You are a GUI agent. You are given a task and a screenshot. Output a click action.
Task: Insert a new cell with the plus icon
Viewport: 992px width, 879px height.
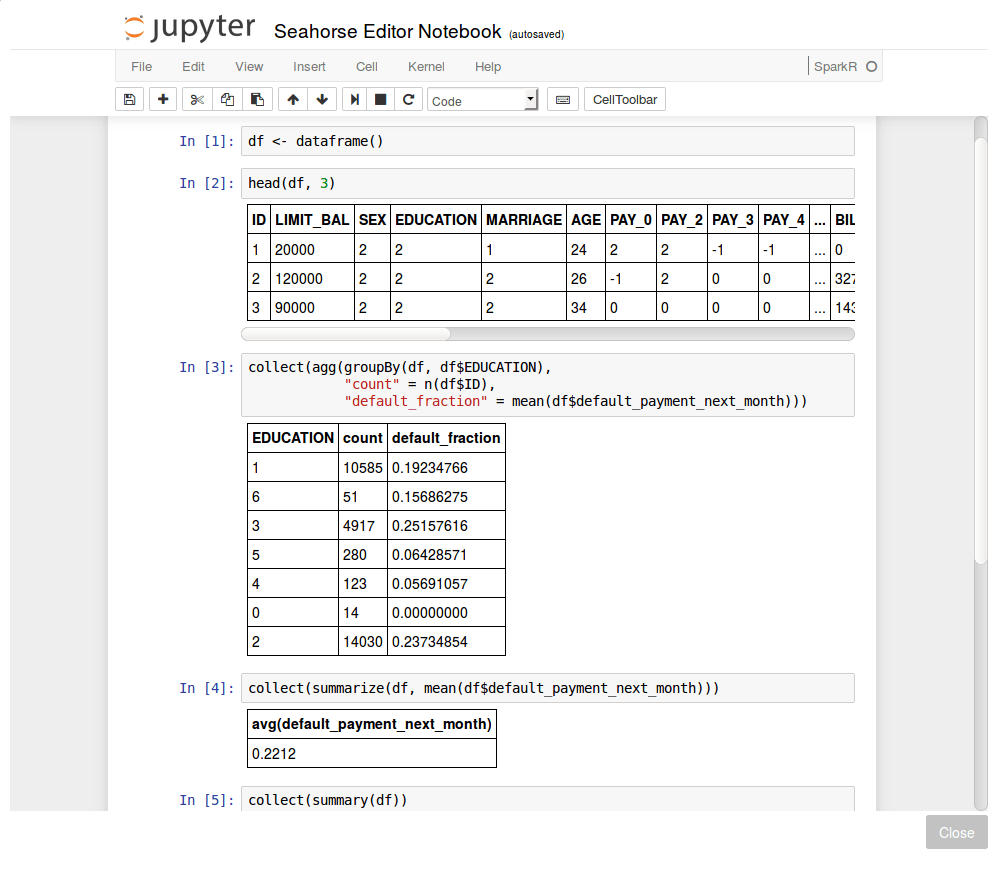163,100
